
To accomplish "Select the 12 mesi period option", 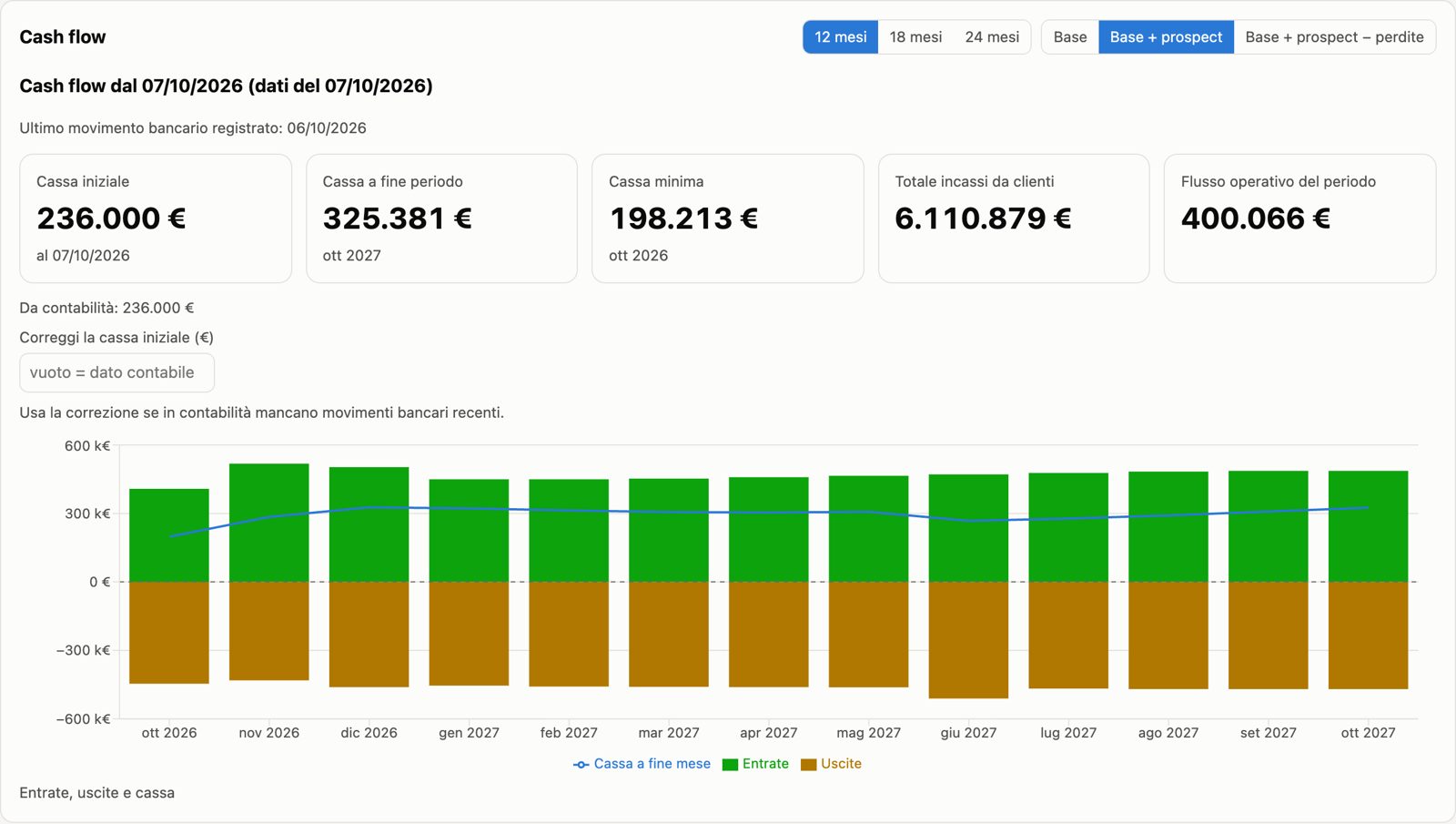I will point(840,37).
